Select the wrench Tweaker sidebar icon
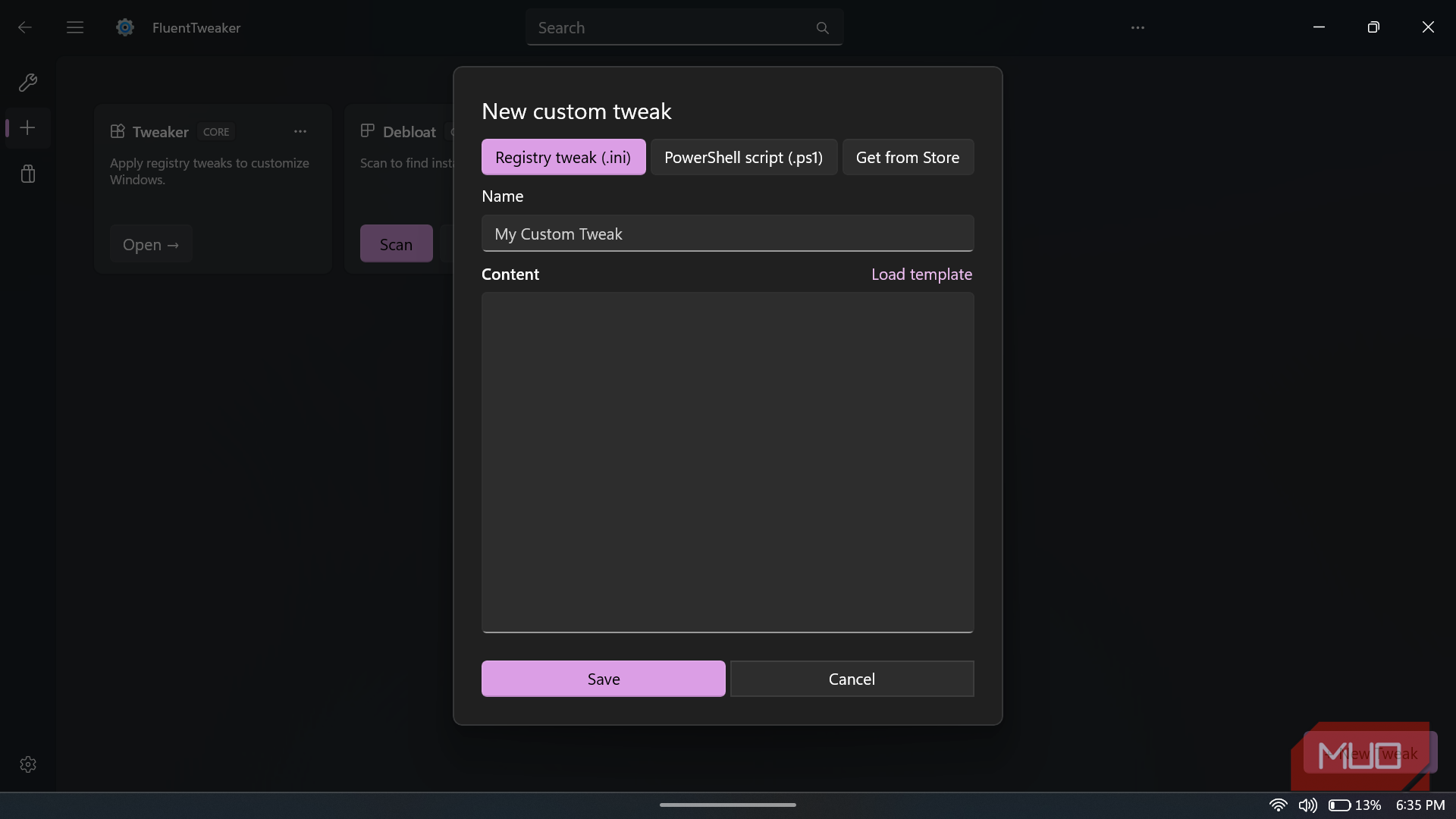The height and width of the screenshot is (819, 1456). (x=28, y=82)
